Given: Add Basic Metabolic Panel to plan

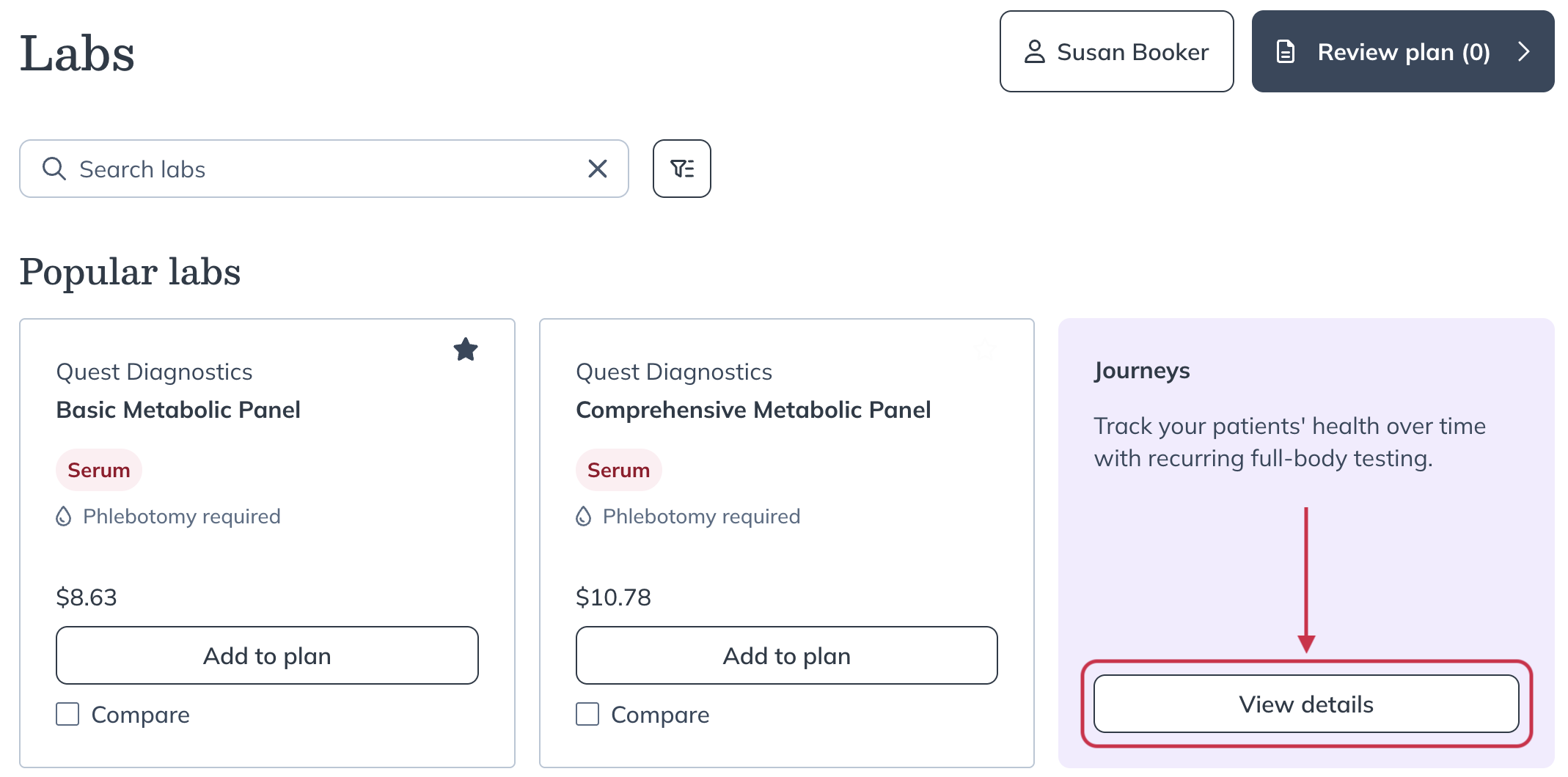Looking at the screenshot, I should pos(267,655).
